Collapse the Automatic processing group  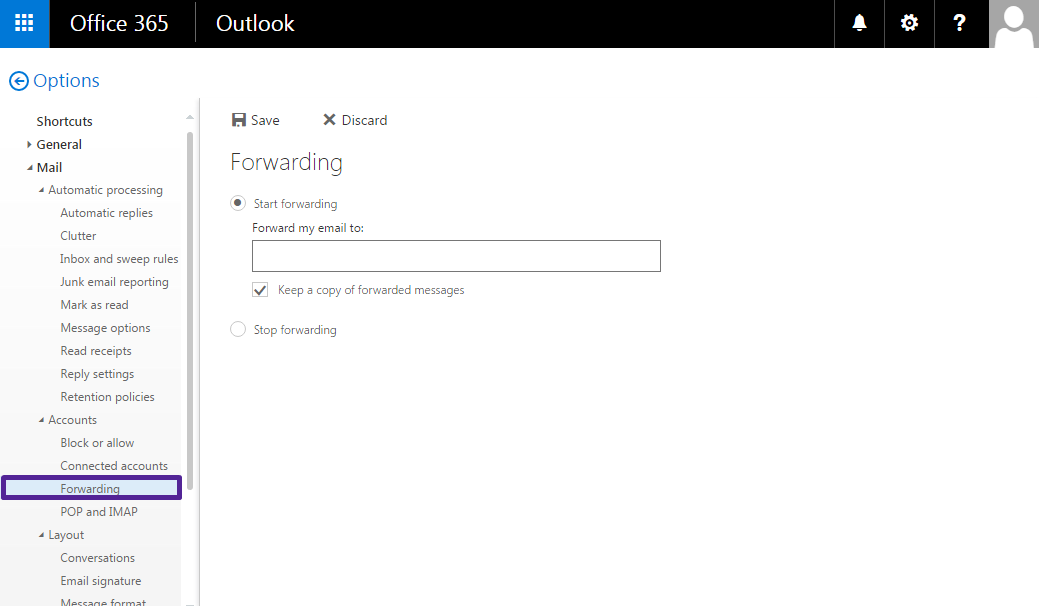pos(41,190)
